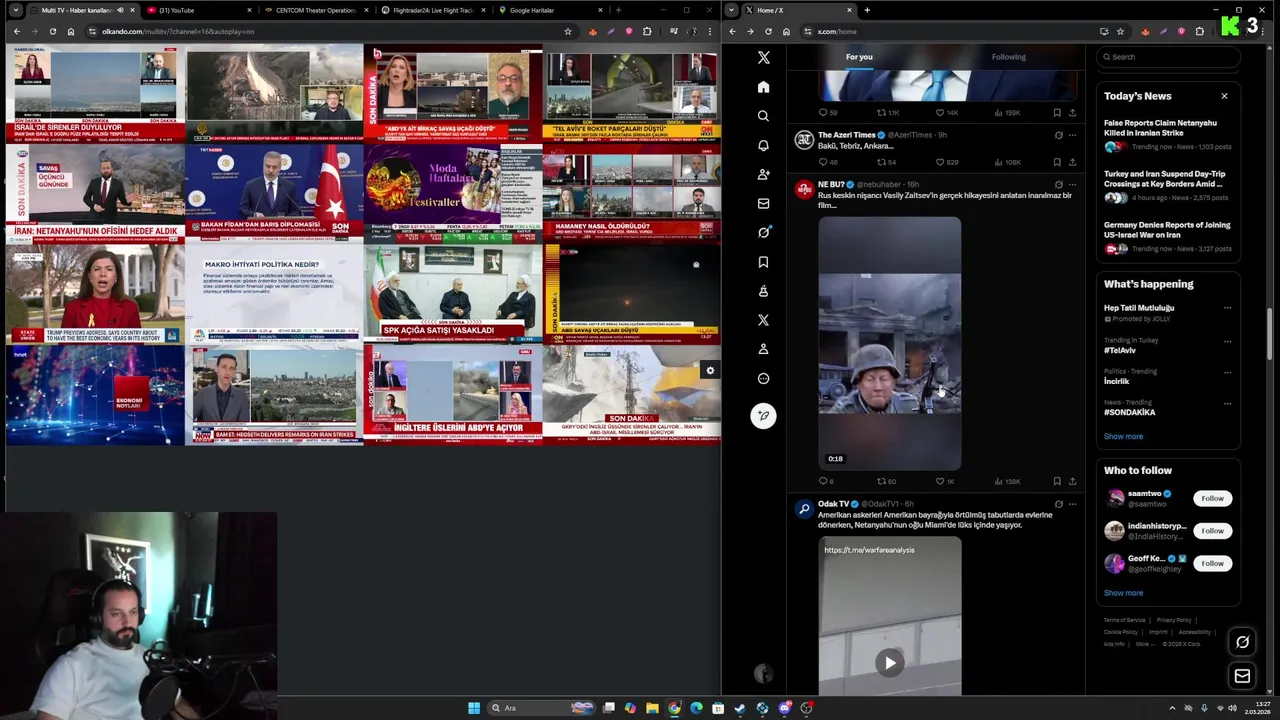Click settings gear on bottom-right TV tile

pyautogui.click(x=710, y=370)
